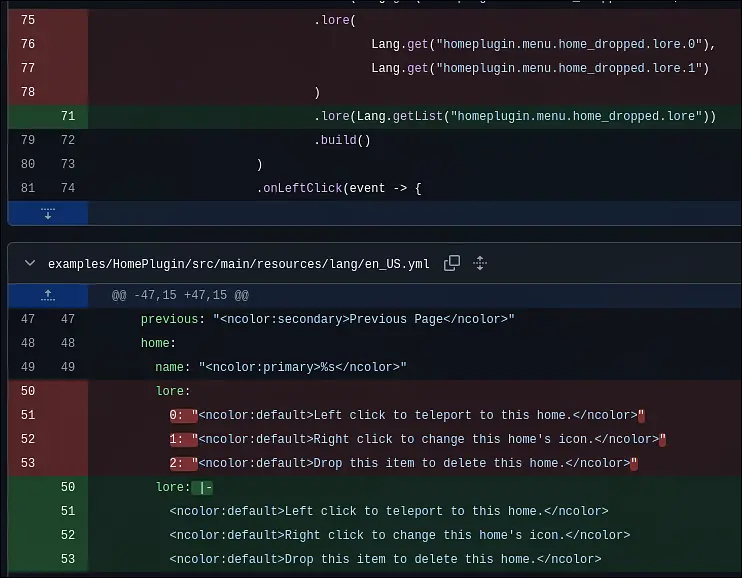
Task: Expand all lines in en_US.yml
Action: click(x=480, y=263)
